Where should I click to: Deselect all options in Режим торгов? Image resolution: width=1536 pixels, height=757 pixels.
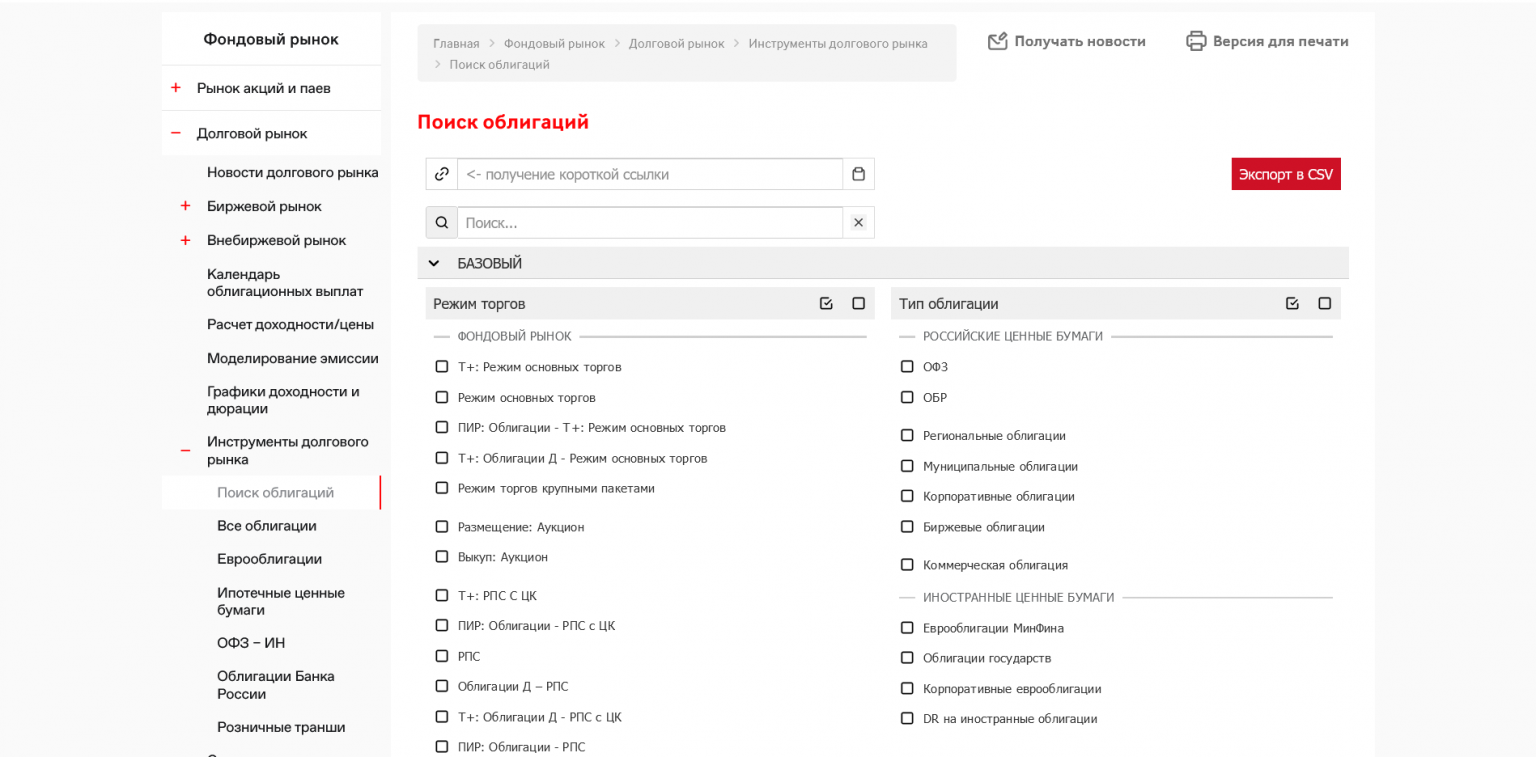[858, 303]
